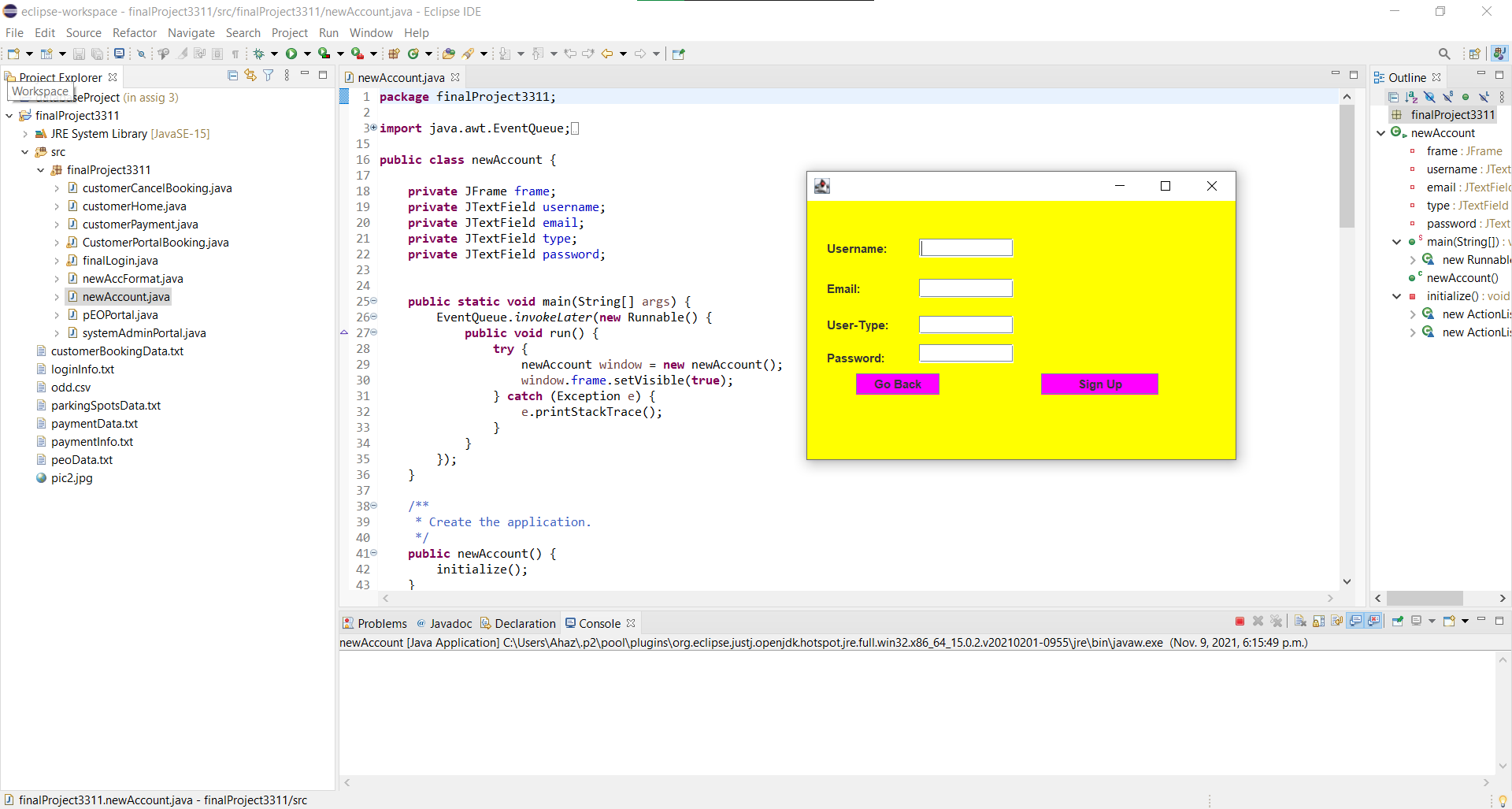Start debugging with the Debug toolbar icon
This screenshot has height=809, width=1512.
click(x=260, y=53)
